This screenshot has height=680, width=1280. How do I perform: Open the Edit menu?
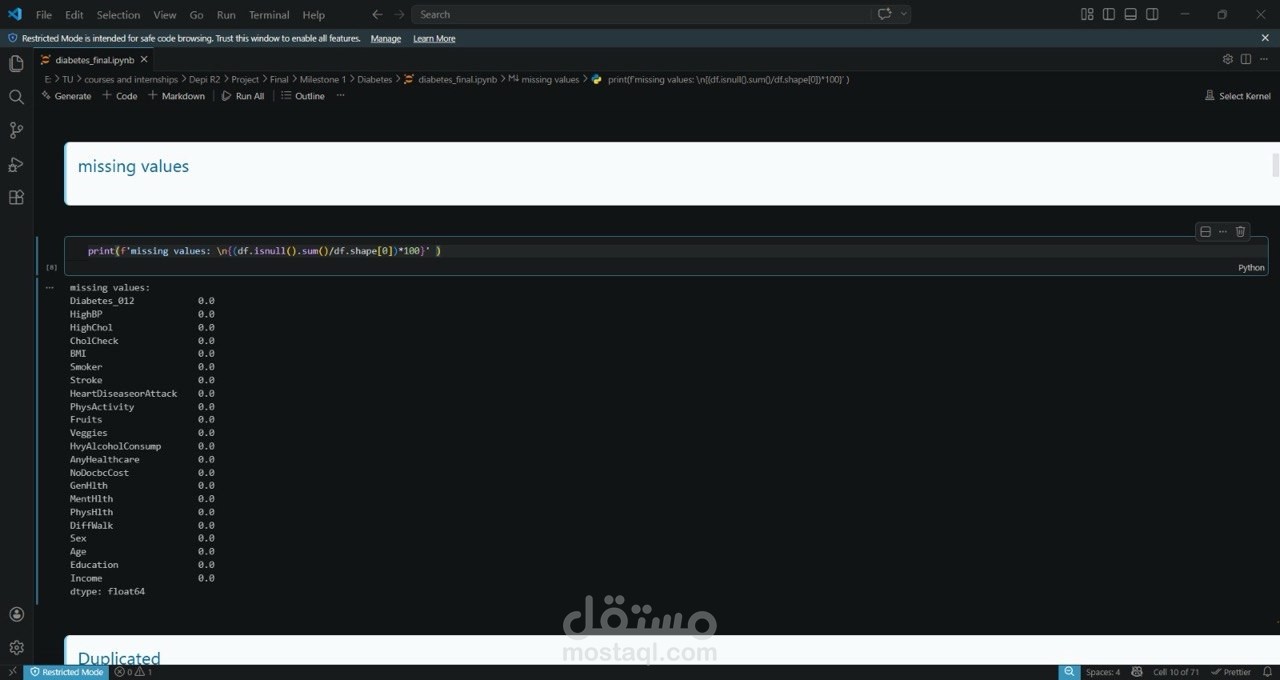74,15
